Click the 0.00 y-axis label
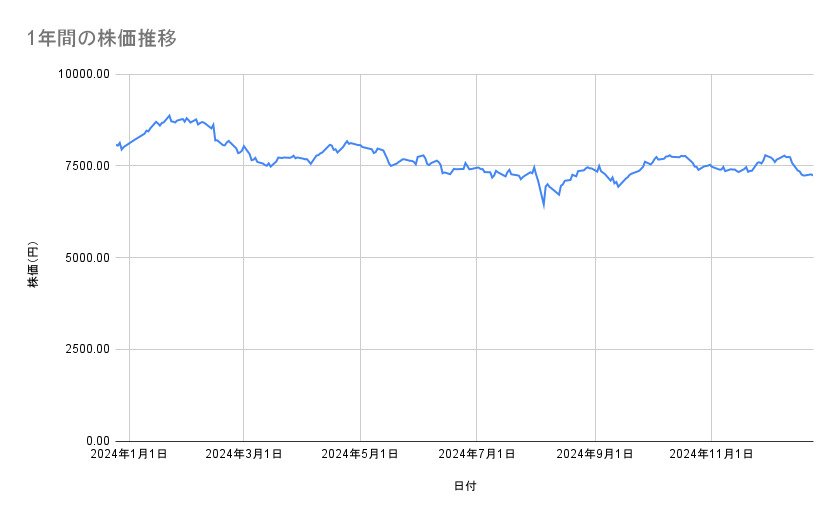Image resolution: width=839 pixels, height=519 pixels. click(x=96, y=440)
